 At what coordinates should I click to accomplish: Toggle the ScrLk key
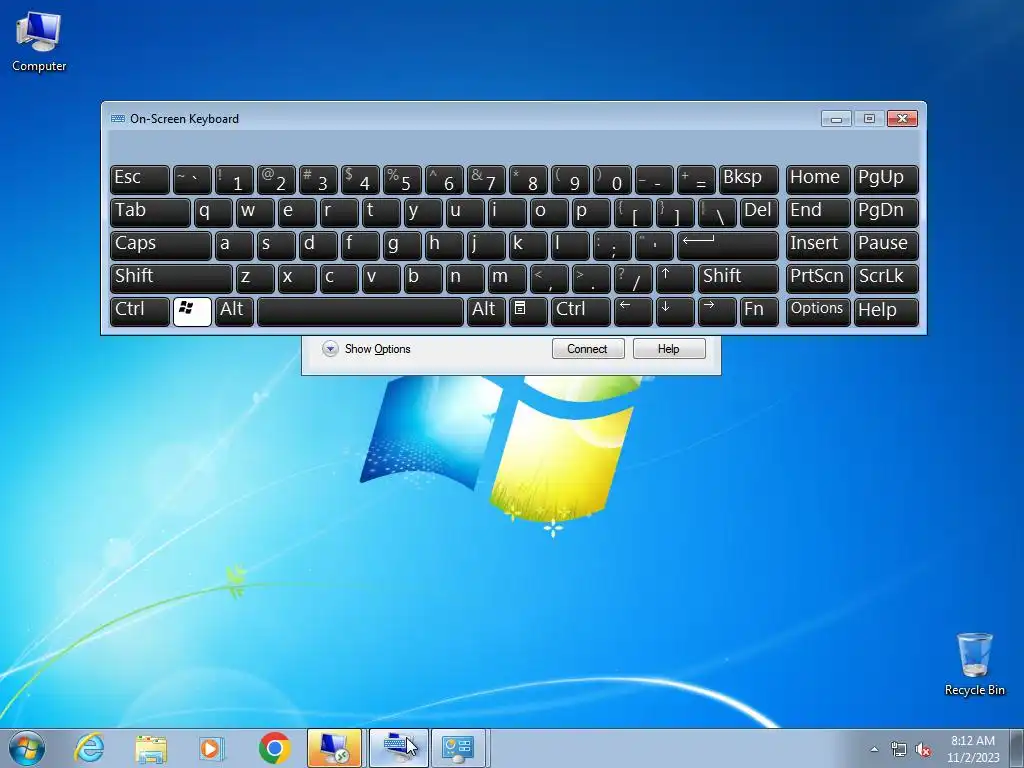886,278
